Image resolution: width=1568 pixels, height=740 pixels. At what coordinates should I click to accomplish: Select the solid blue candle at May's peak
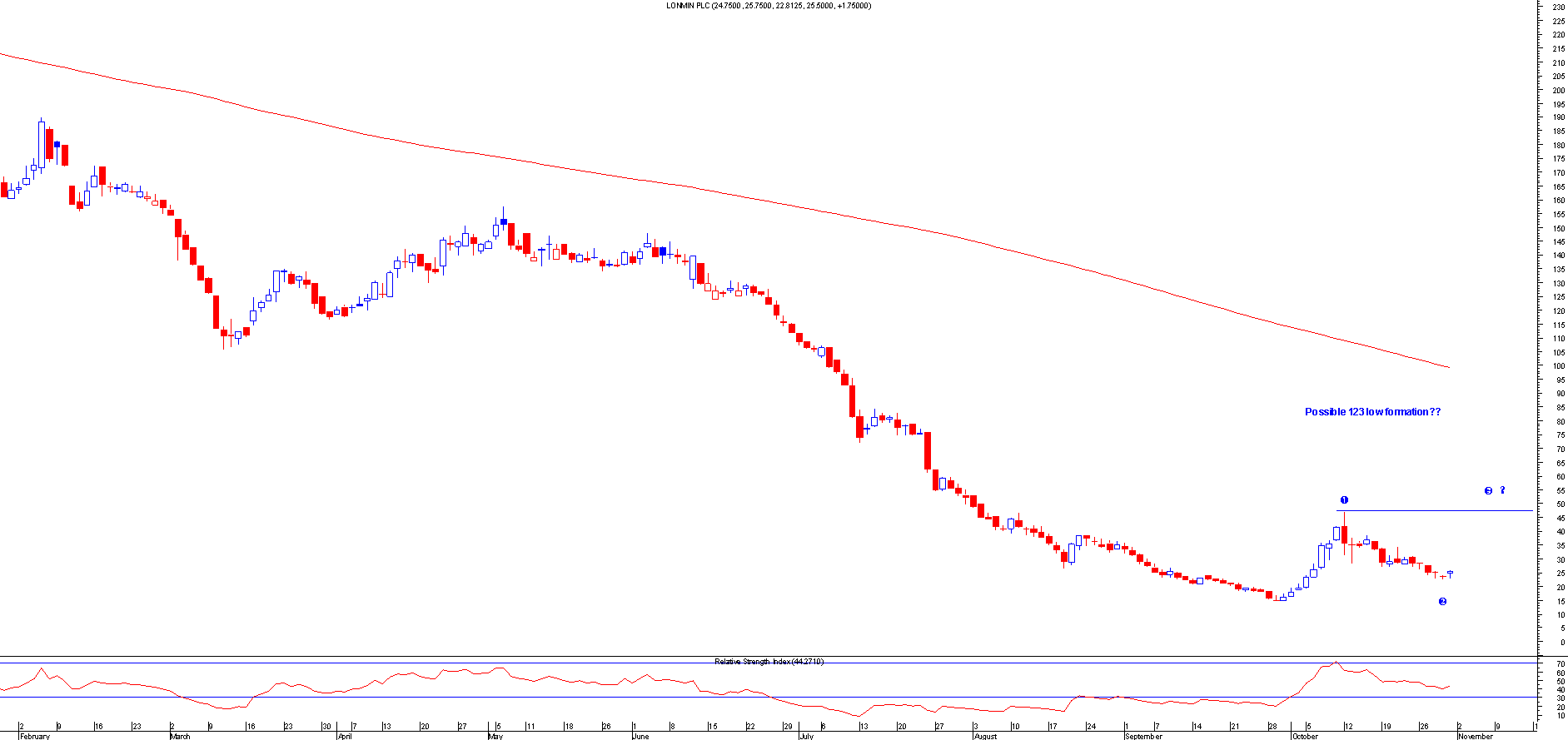coord(504,221)
